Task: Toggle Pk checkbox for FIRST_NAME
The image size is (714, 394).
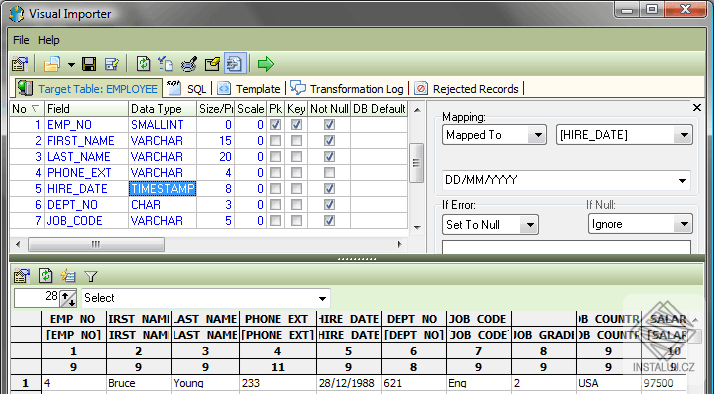Action: point(275,141)
